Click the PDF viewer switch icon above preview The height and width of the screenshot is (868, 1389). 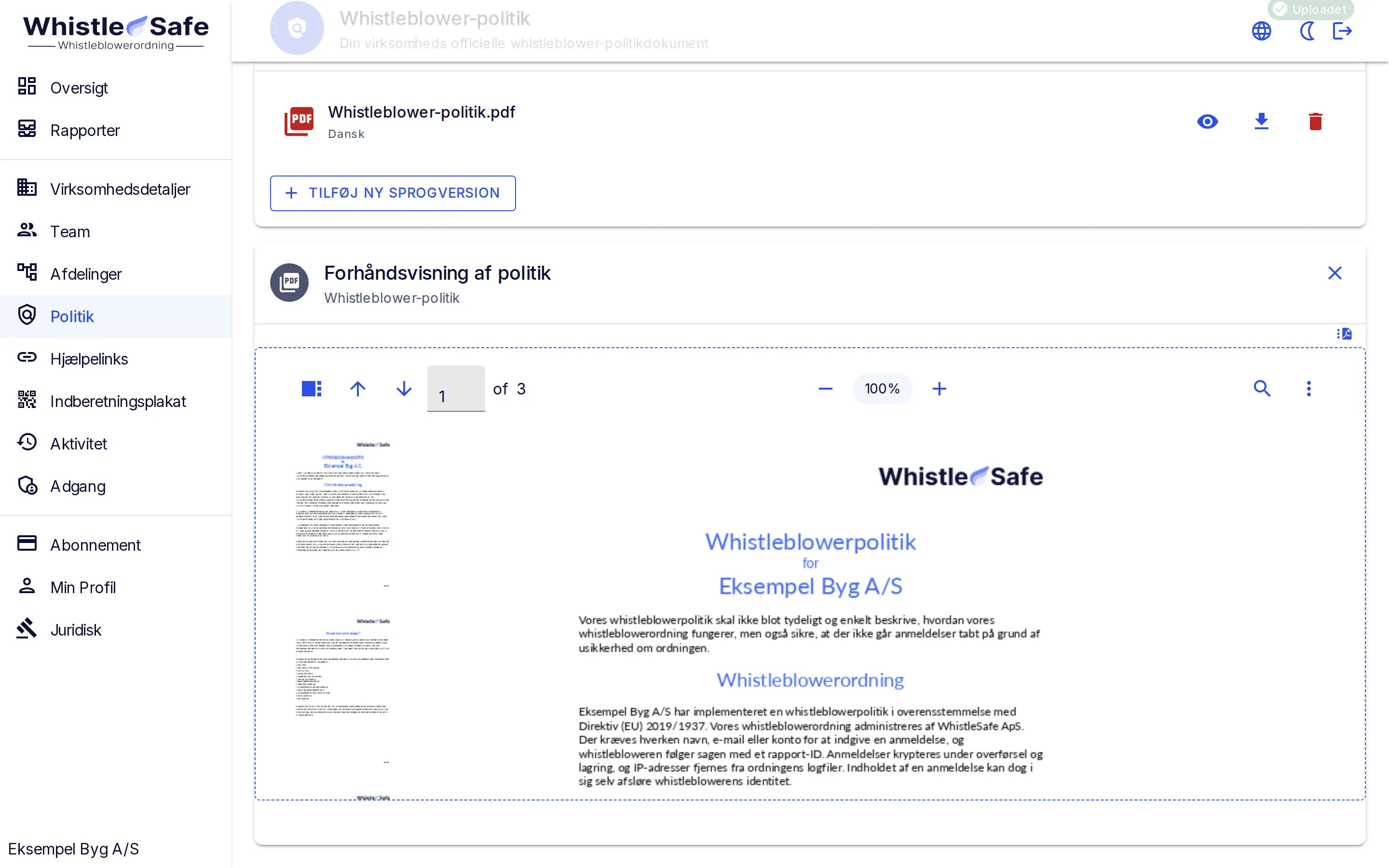click(x=1344, y=334)
